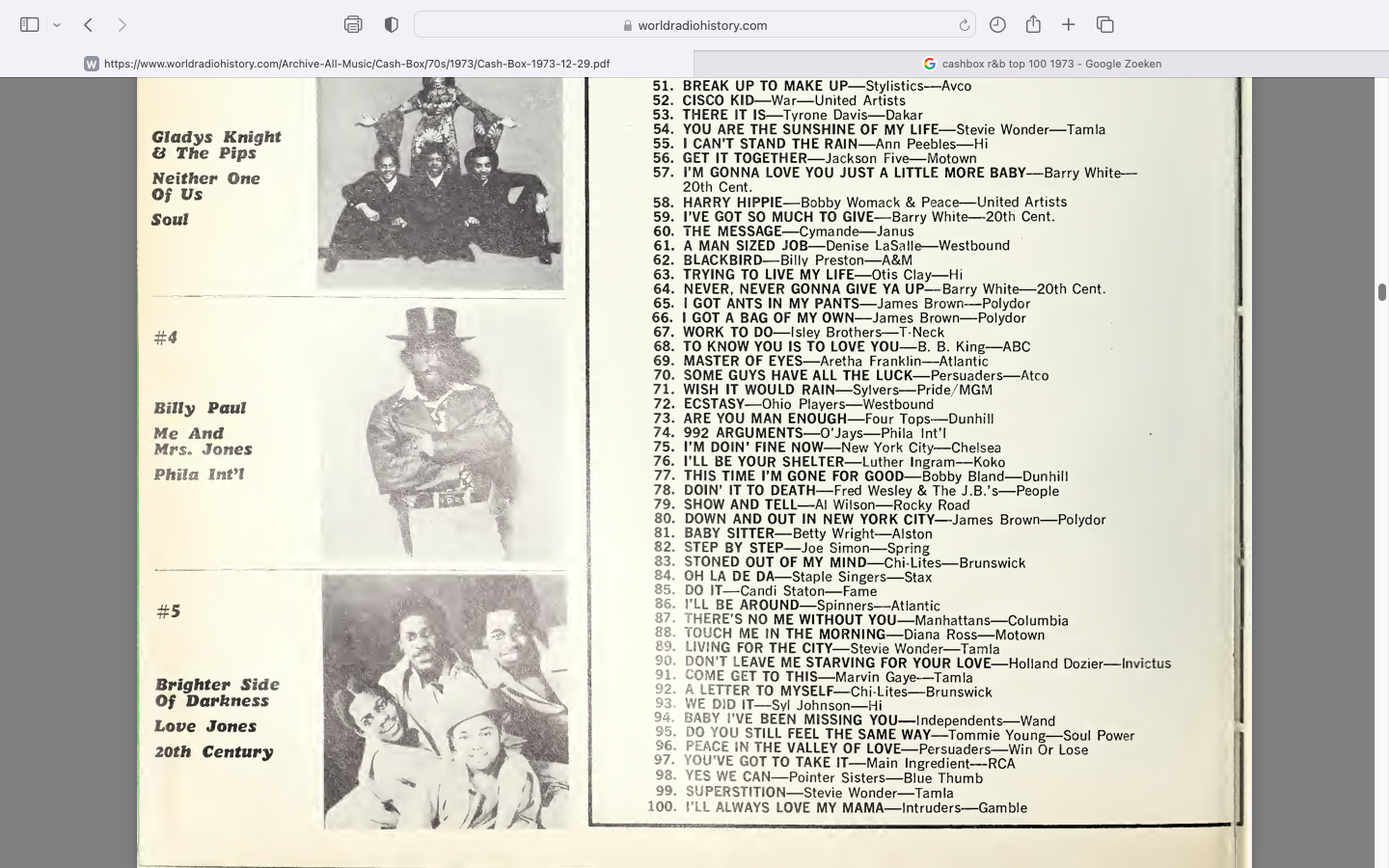Go back to the previous page

tap(88, 25)
